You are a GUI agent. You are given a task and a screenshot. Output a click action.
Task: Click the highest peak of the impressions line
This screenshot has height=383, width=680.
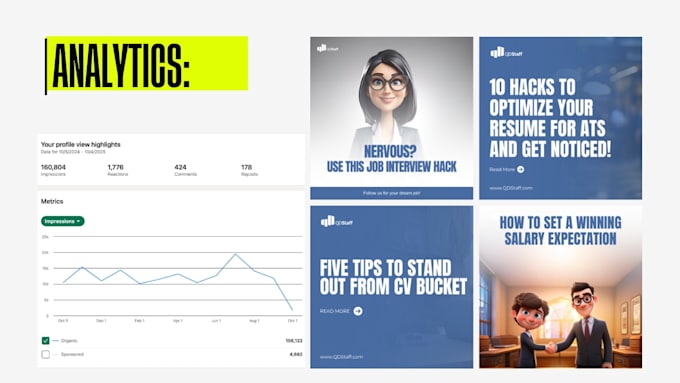coord(235,254)
